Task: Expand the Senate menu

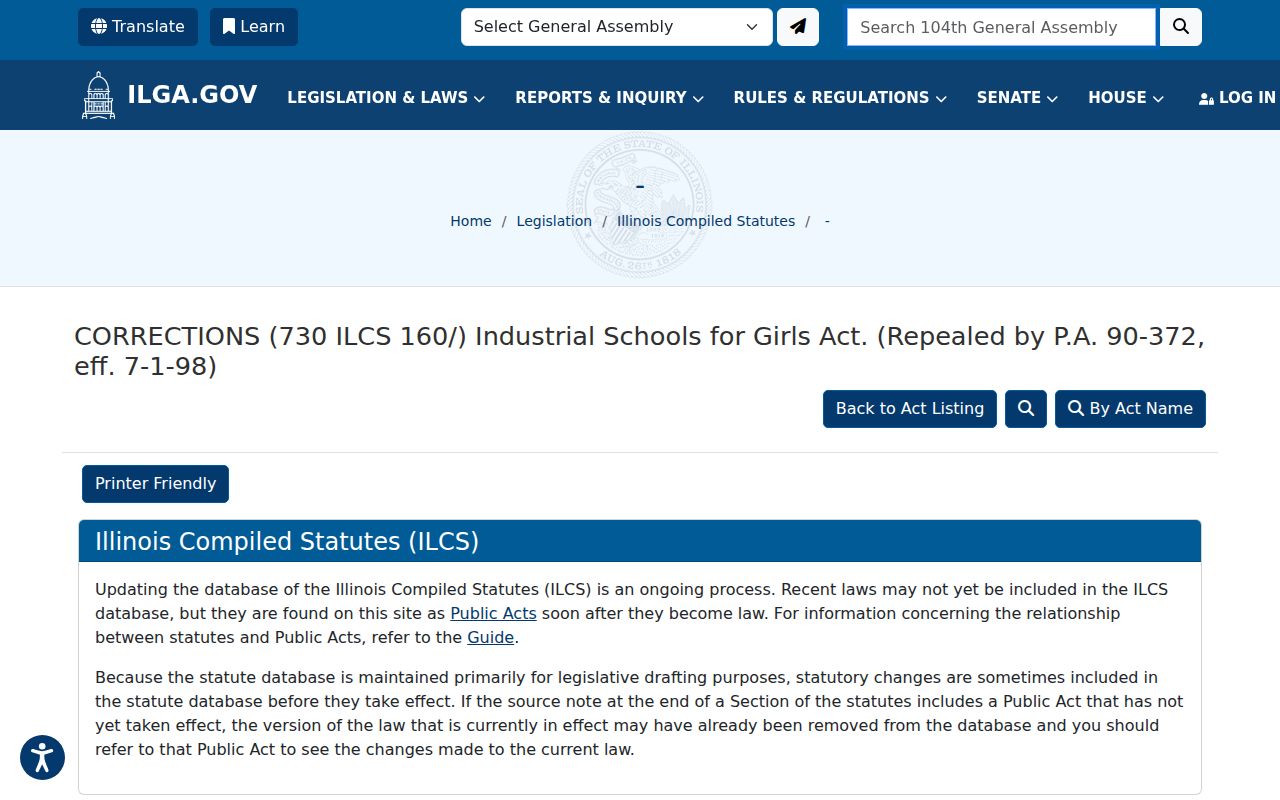Action: 1017,97
